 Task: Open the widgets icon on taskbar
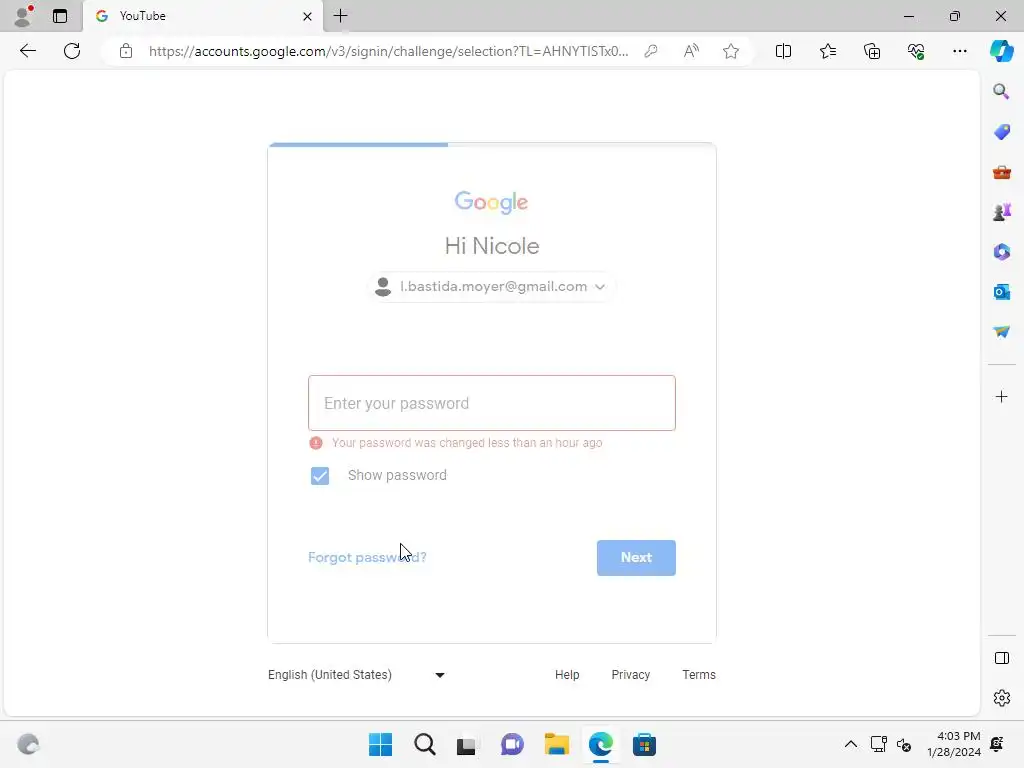(28, 744)
